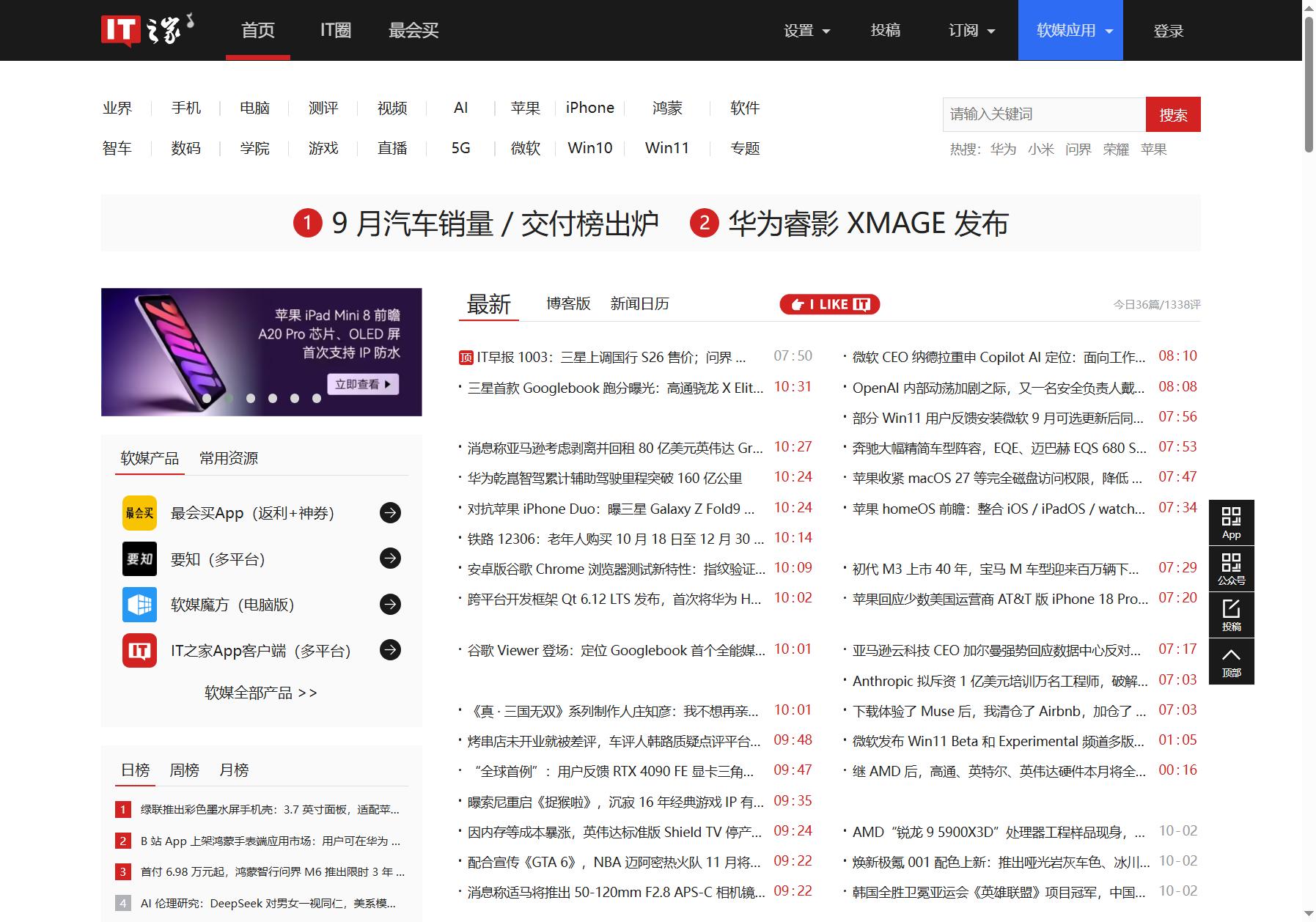Image resolution: width=1316 pixels, height=922 pixels.
Task: Click the iPad Mini 8 banner image
Action: coord(261,352)
